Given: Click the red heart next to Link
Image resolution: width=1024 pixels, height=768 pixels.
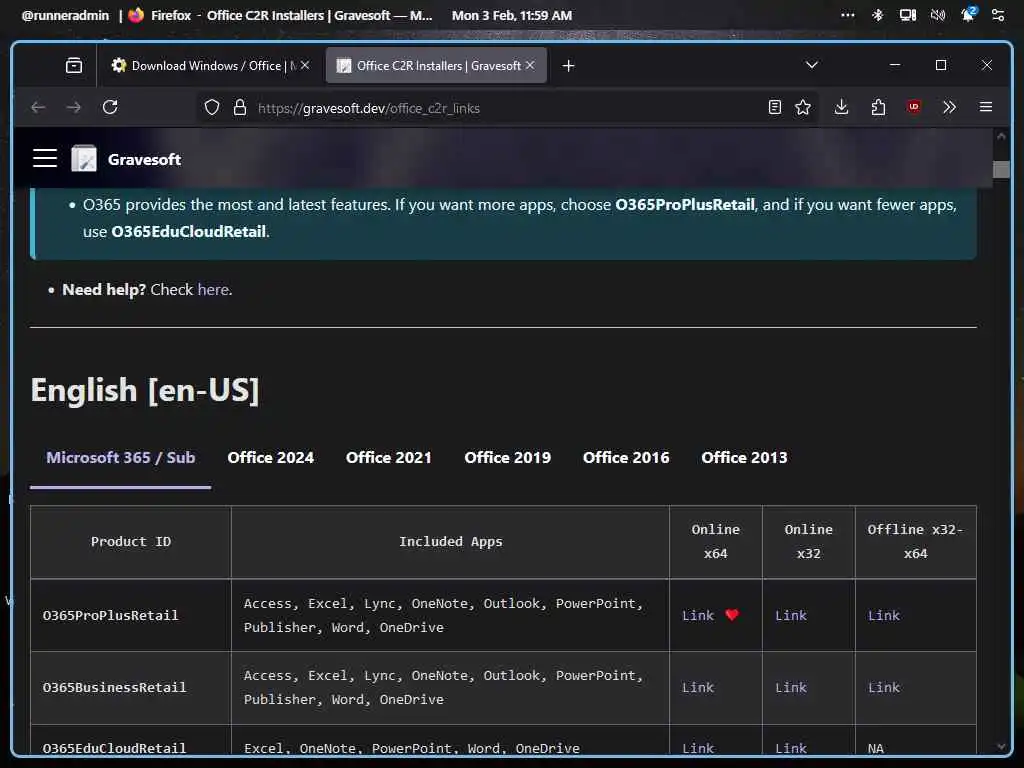Looking at the screenshot, I should (x=732, y=615).
